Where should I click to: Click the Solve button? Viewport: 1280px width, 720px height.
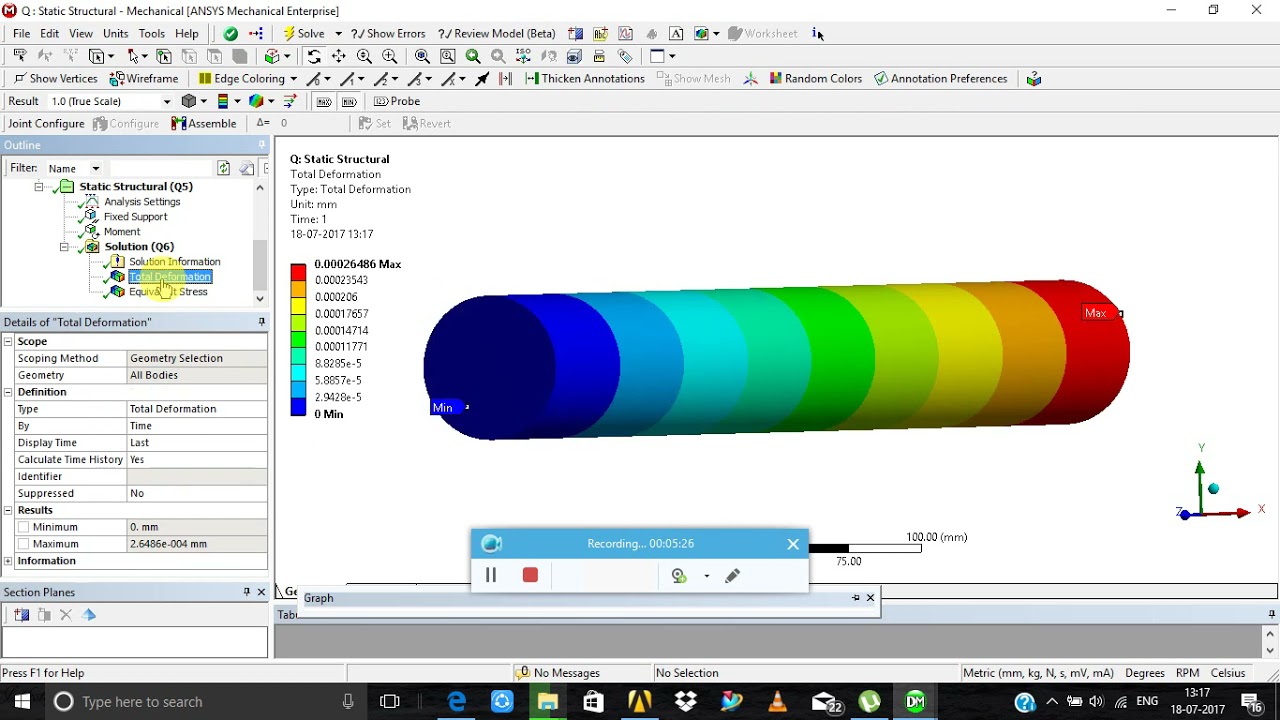click(304, 33)
